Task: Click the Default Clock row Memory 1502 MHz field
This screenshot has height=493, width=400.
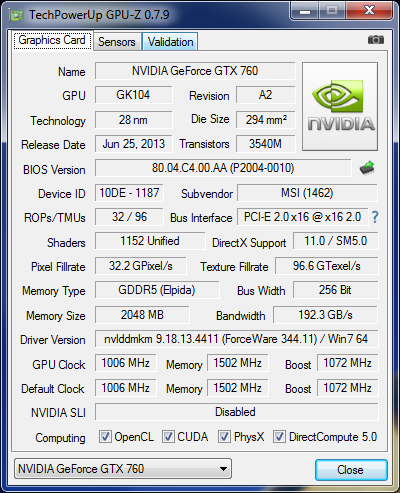Action: pos(238,388)
